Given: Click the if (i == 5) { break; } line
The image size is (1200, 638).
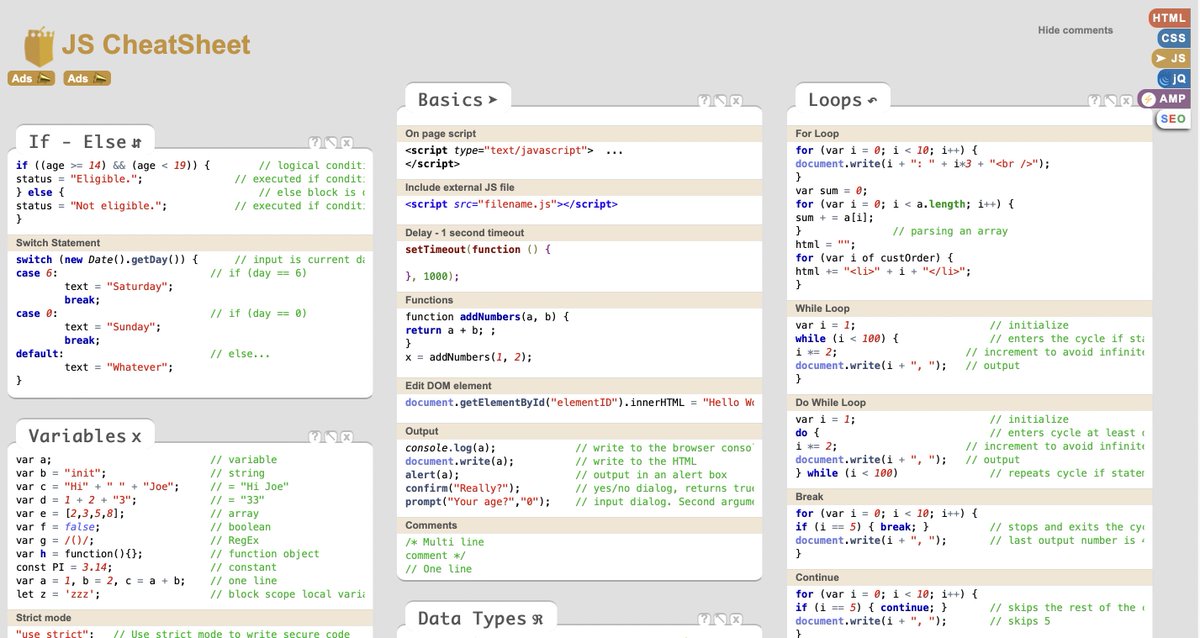Looking at the screenshot, I should (863, 527).
